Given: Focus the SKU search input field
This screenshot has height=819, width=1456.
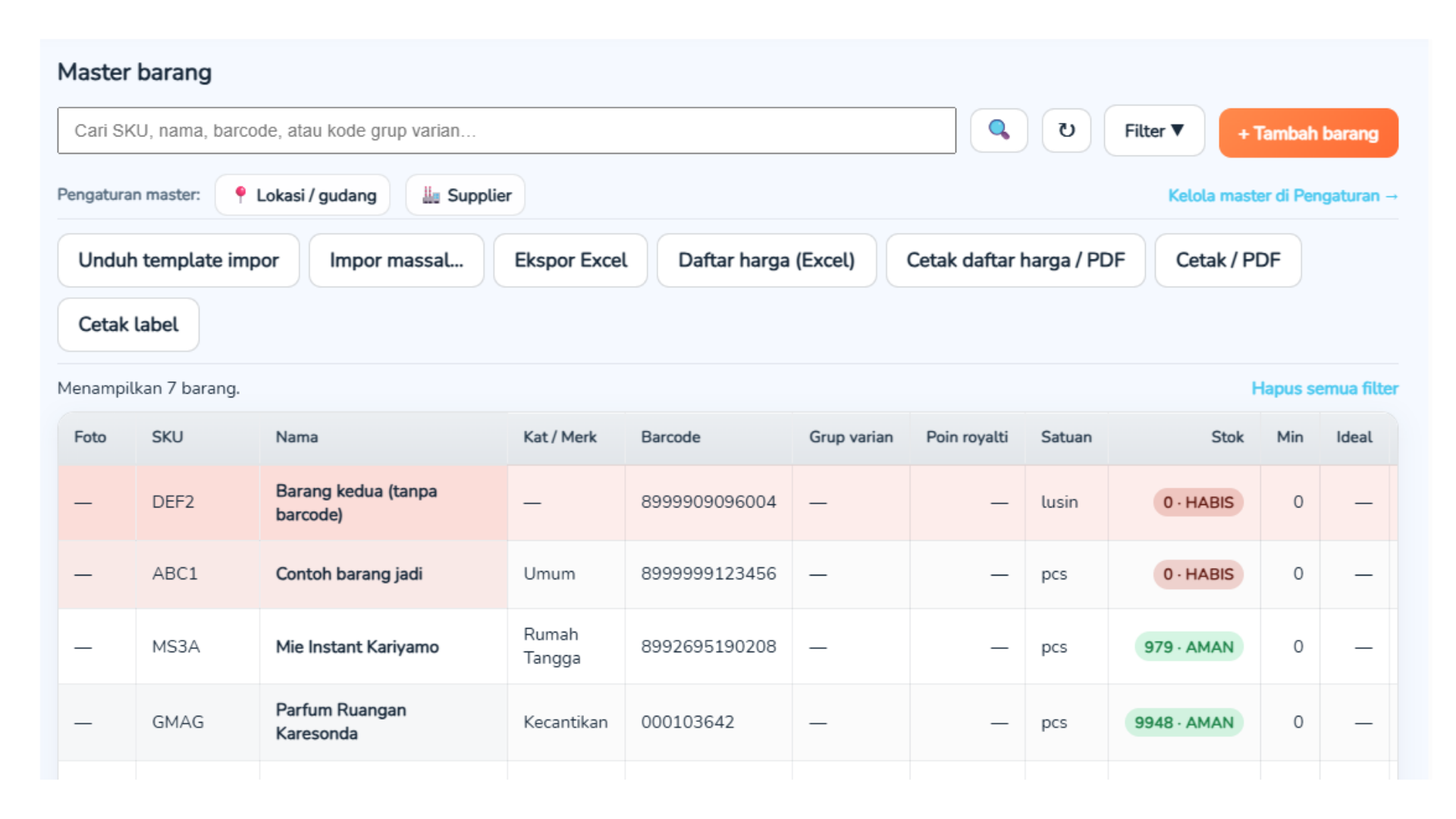Looking at the screenshot, I should coord(506,130).
